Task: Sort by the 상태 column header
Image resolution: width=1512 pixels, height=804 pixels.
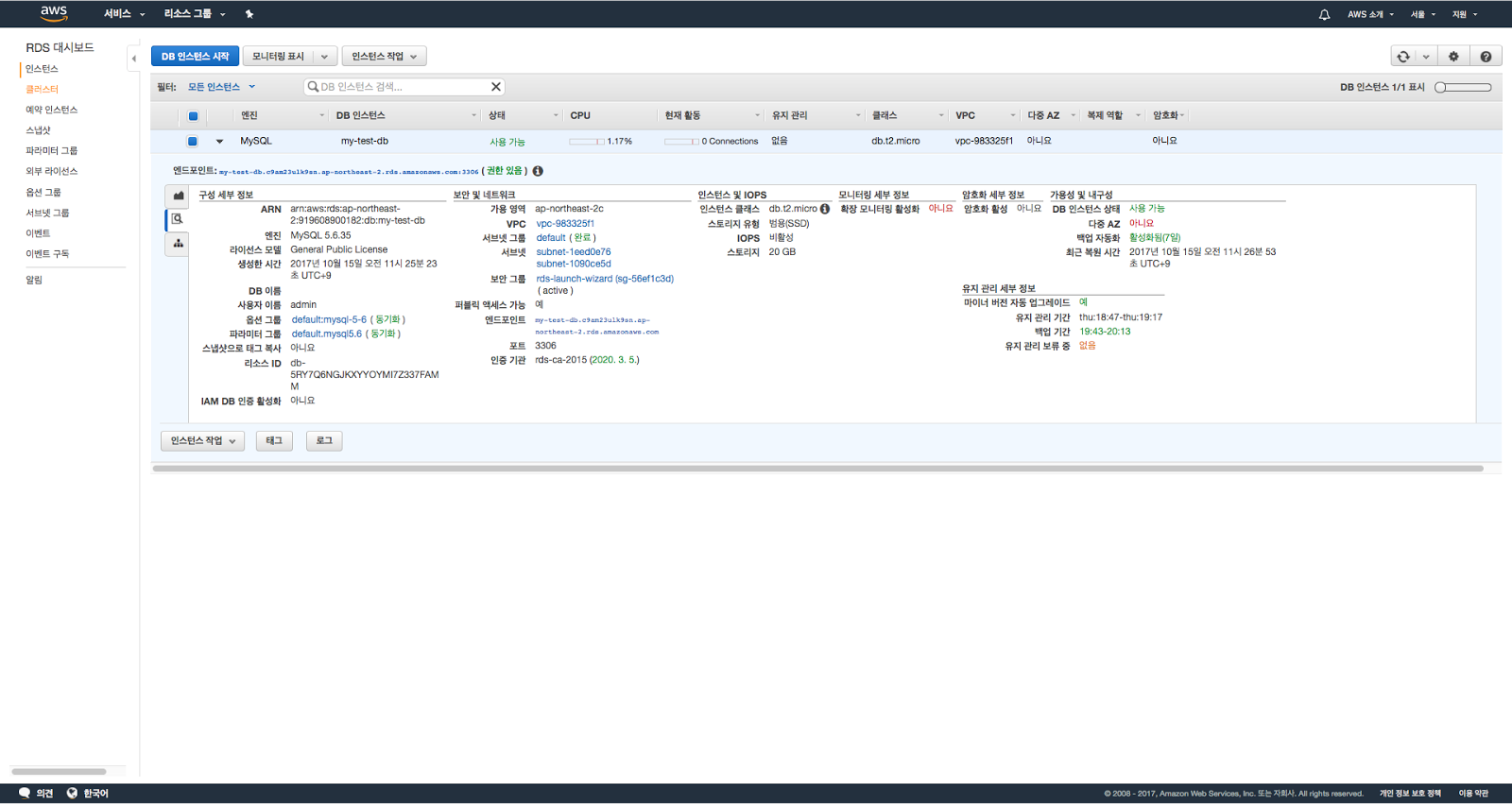Action: pyautogui.click(x=523, y=116)
